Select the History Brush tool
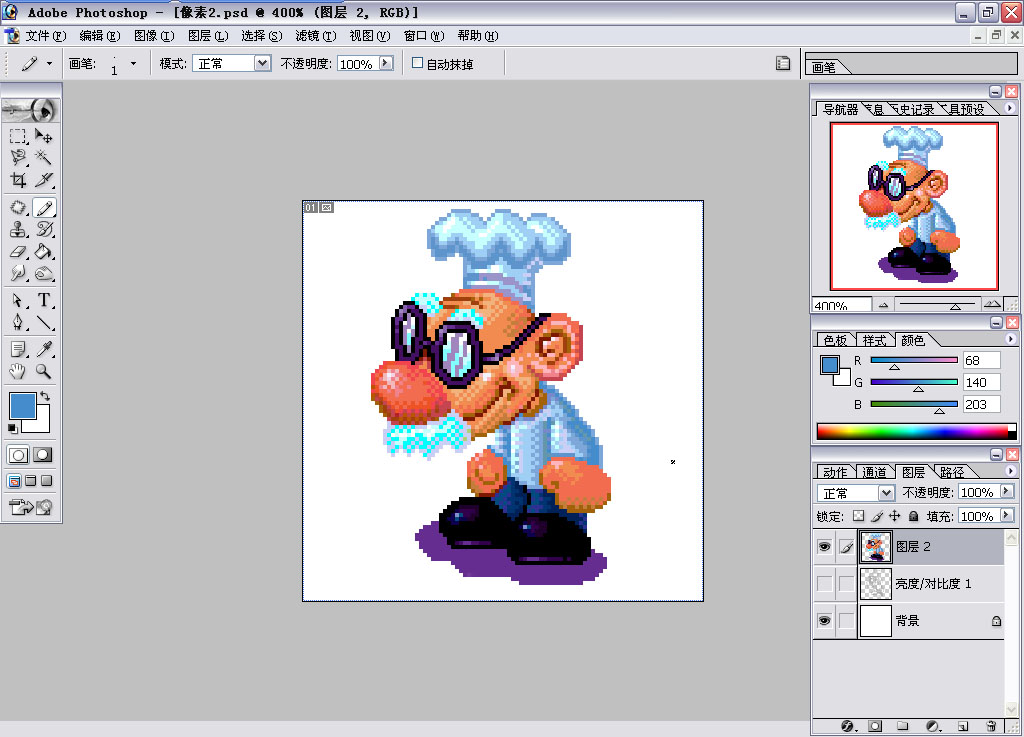Viewport: 1024px width, 737px height. [x=44, y=229]
